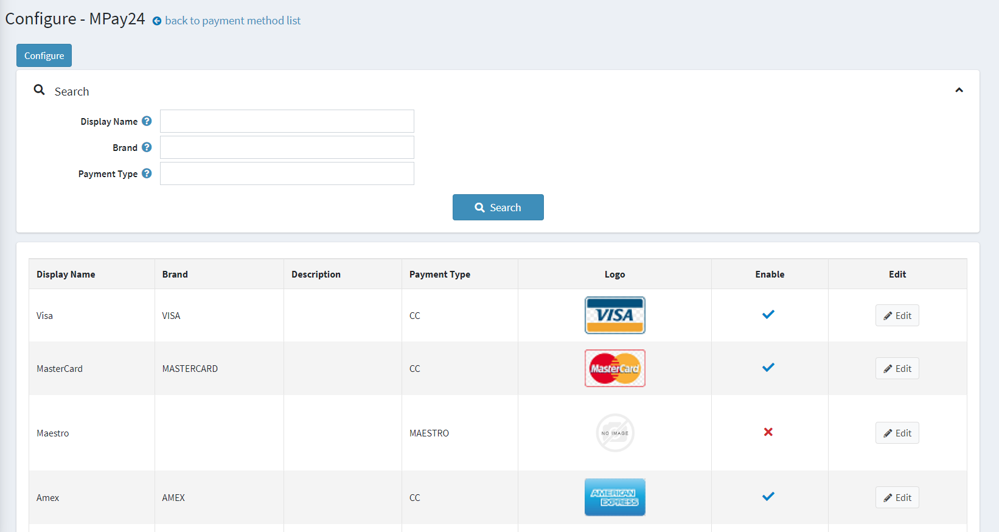999x532 pixels.
Task: Edit the MasterCard payment row
Action: [897, 368]
